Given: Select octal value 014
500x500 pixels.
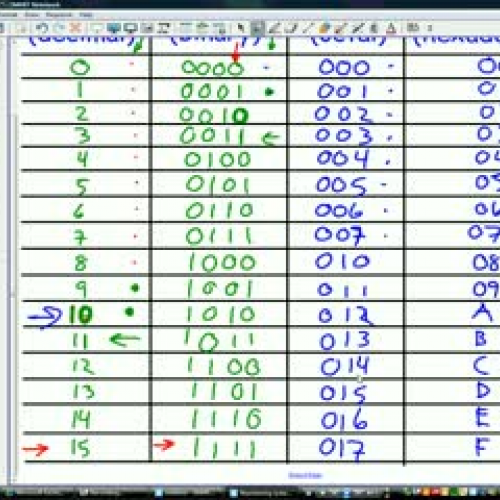Looking at the screenshot, I should click(345, 366).
